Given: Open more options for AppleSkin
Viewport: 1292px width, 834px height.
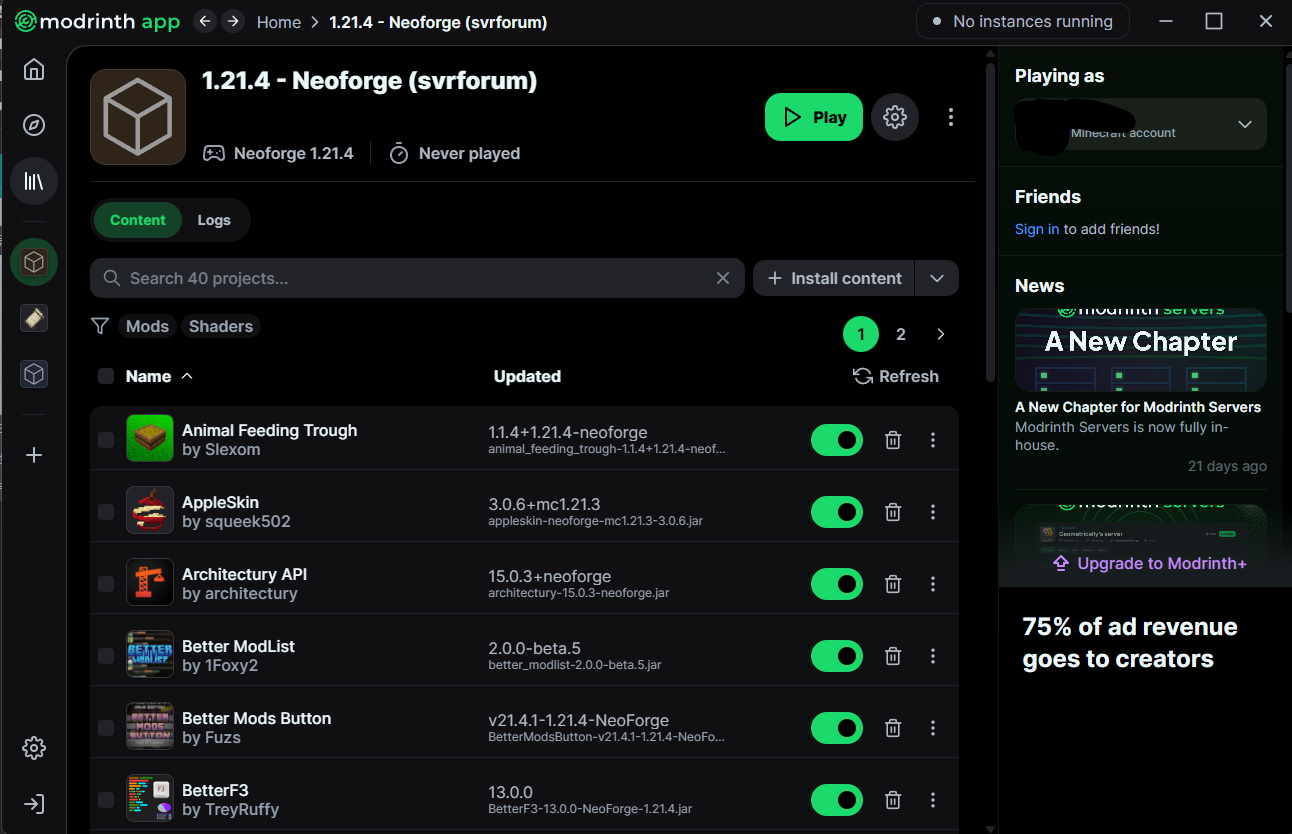Looking at the screenshot, I should pos(933,512).
